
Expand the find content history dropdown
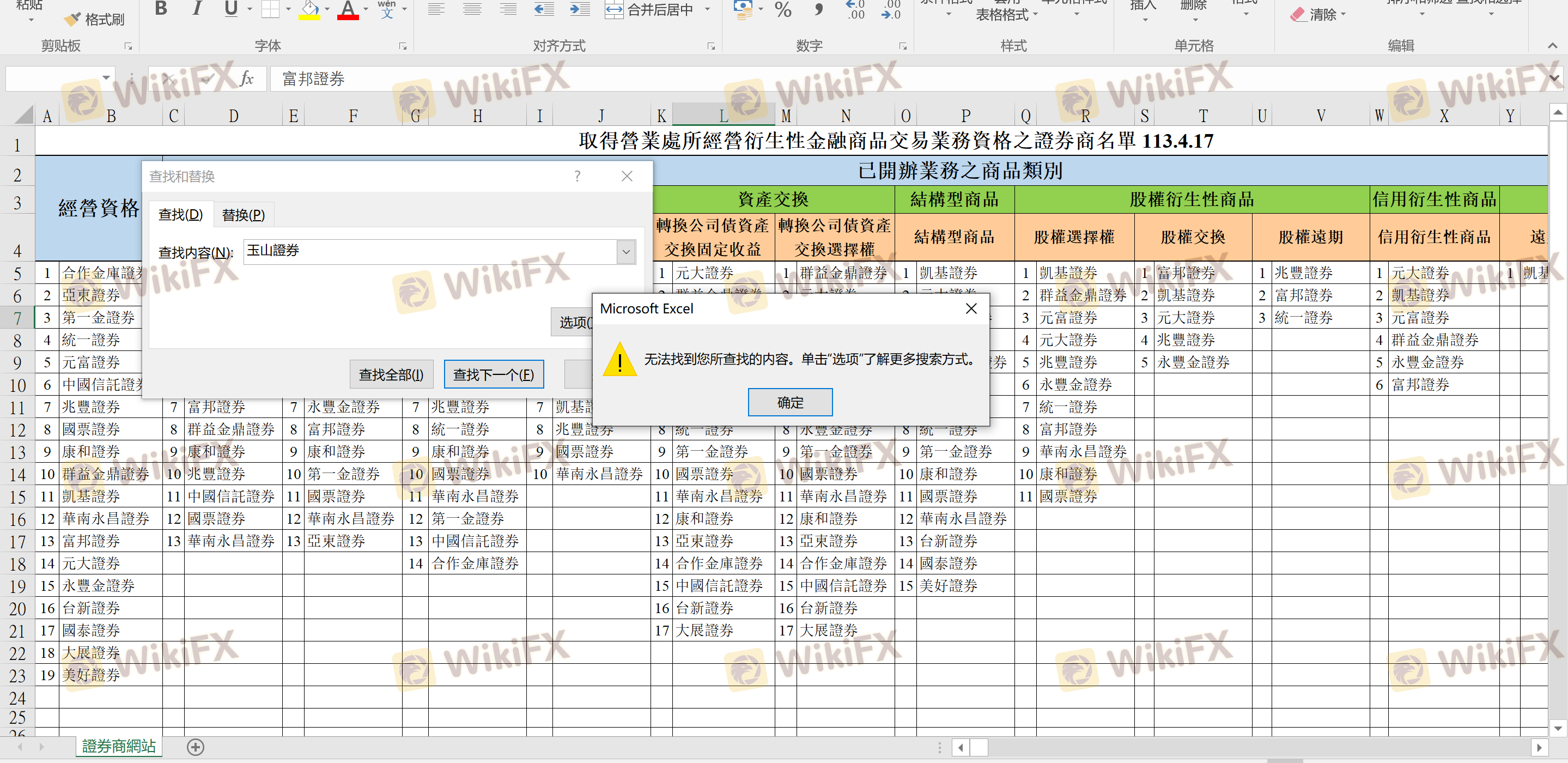(x=626, y=251)
